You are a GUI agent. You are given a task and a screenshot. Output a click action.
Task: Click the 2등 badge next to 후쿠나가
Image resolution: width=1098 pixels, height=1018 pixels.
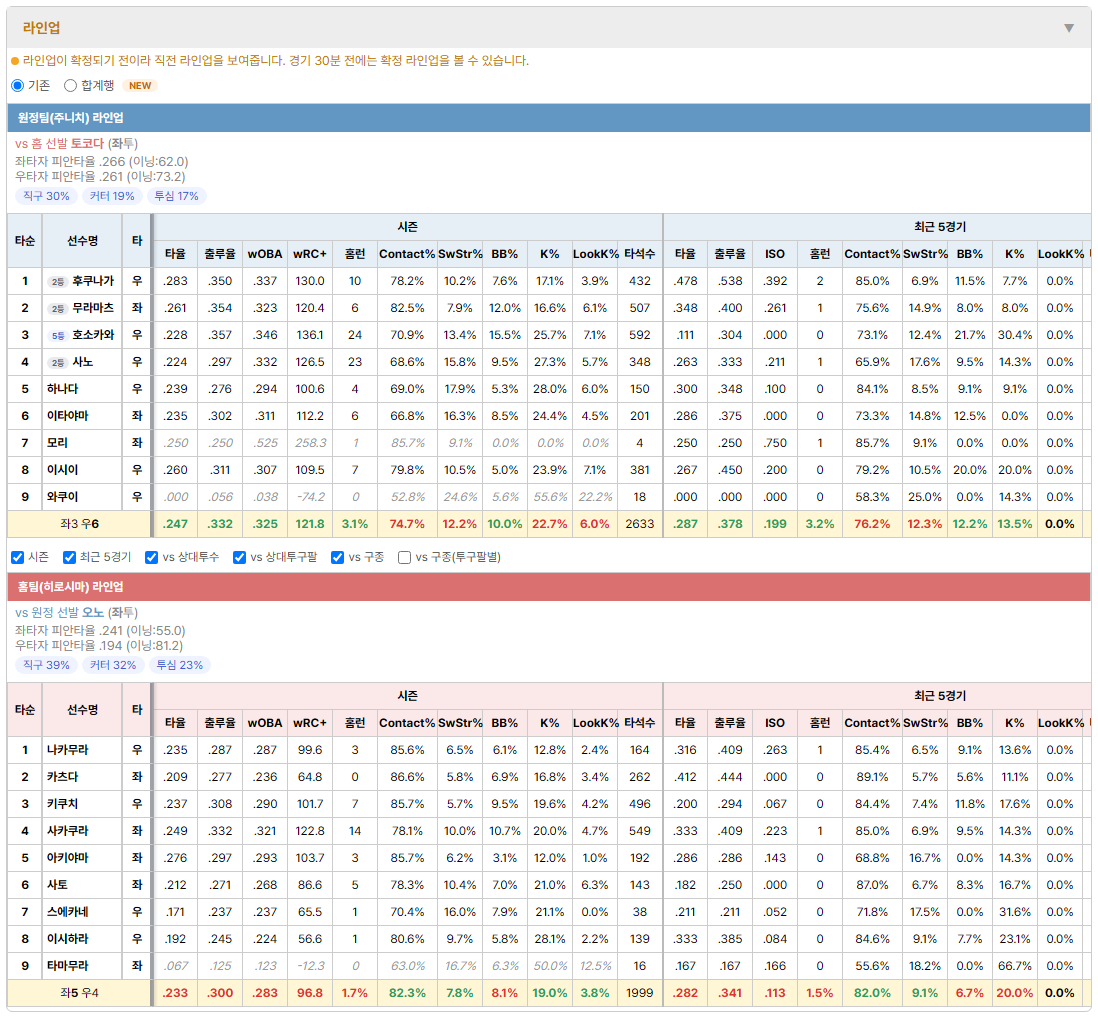click(x=57, y=281)
